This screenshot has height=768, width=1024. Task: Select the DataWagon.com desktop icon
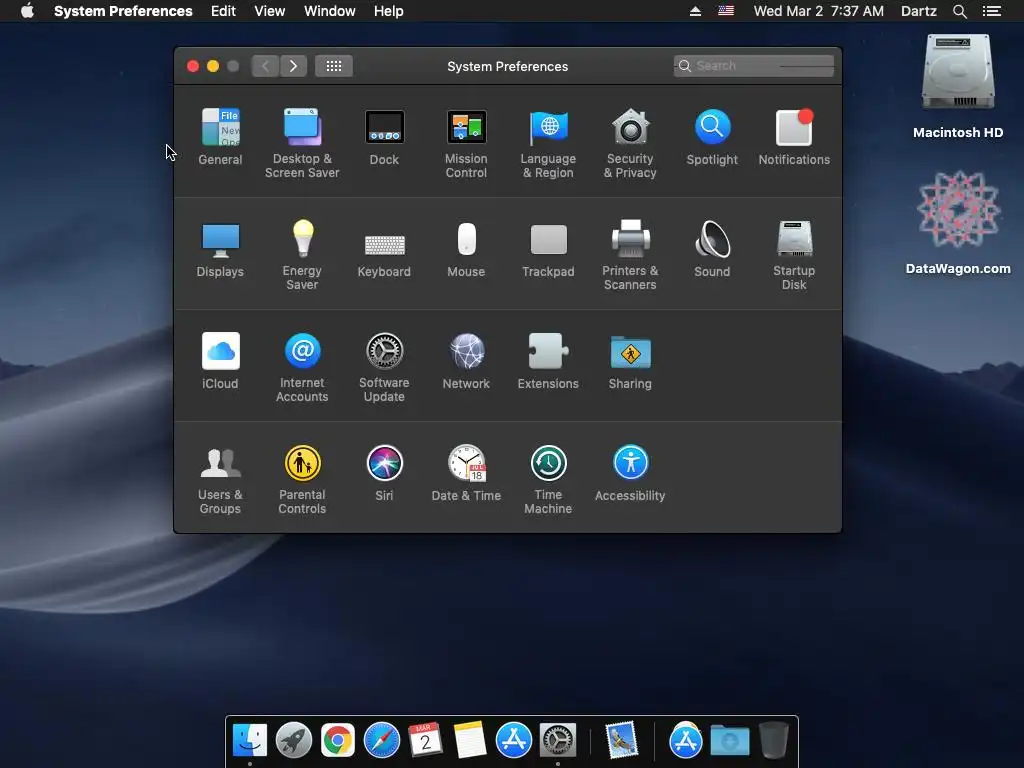(x=958, y=222)
